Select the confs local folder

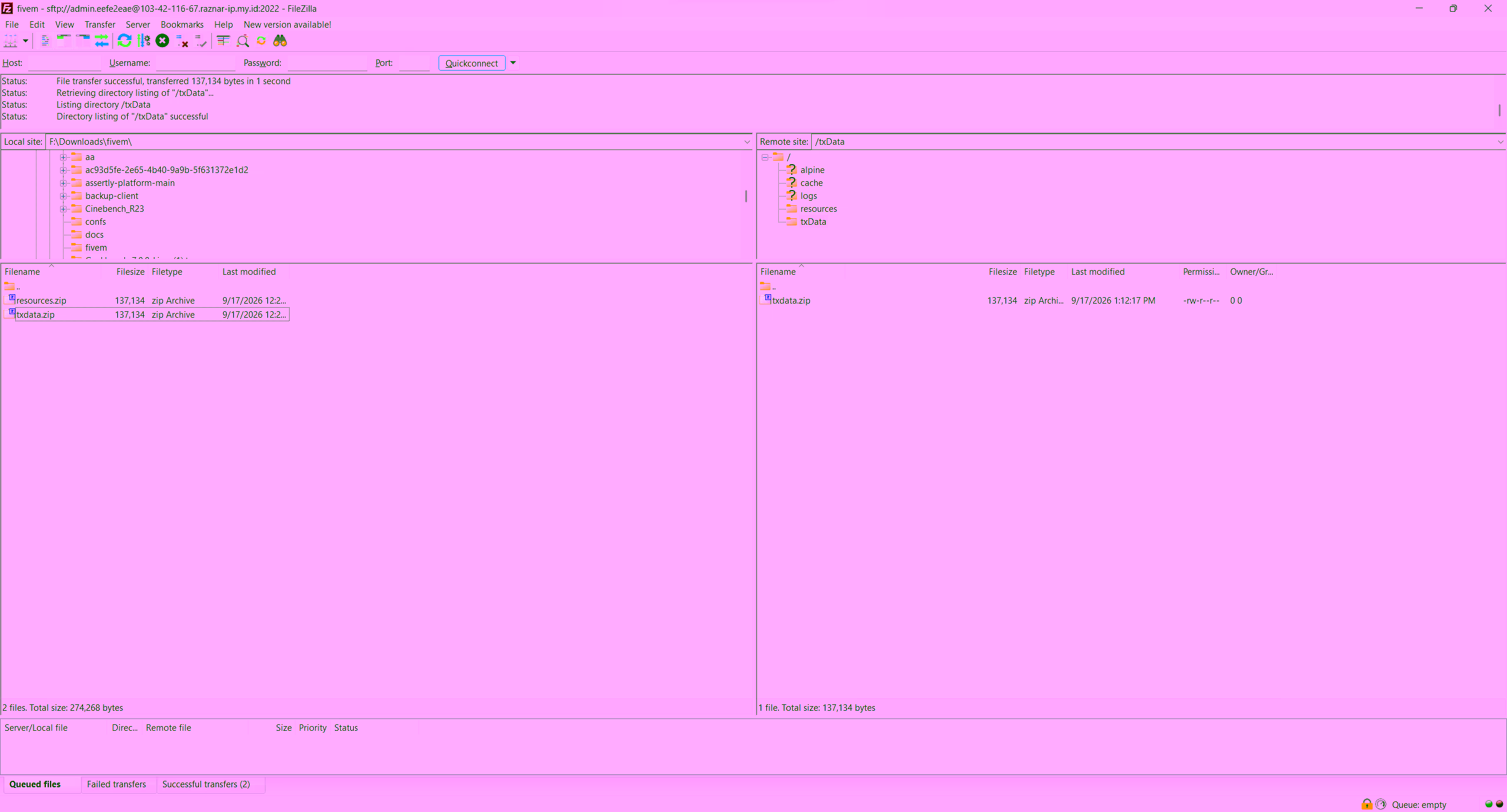pos(95,222)
